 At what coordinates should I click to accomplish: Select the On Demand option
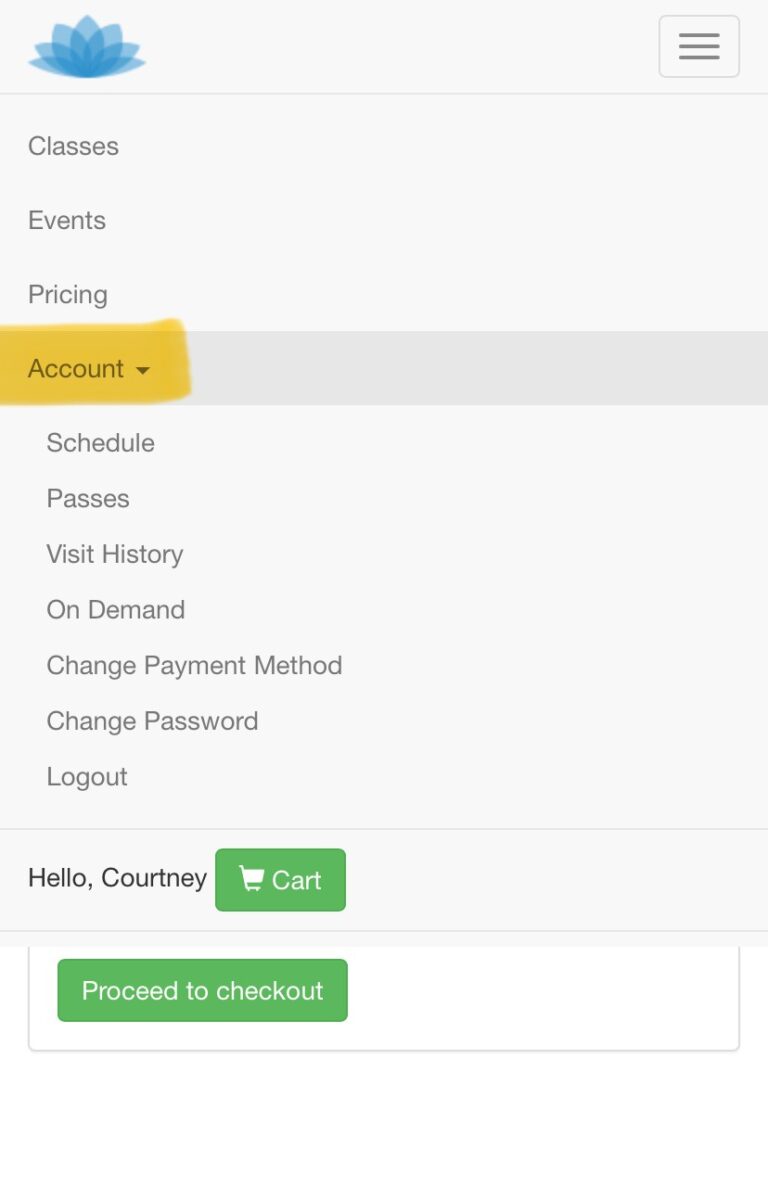[x=116, y=610]
